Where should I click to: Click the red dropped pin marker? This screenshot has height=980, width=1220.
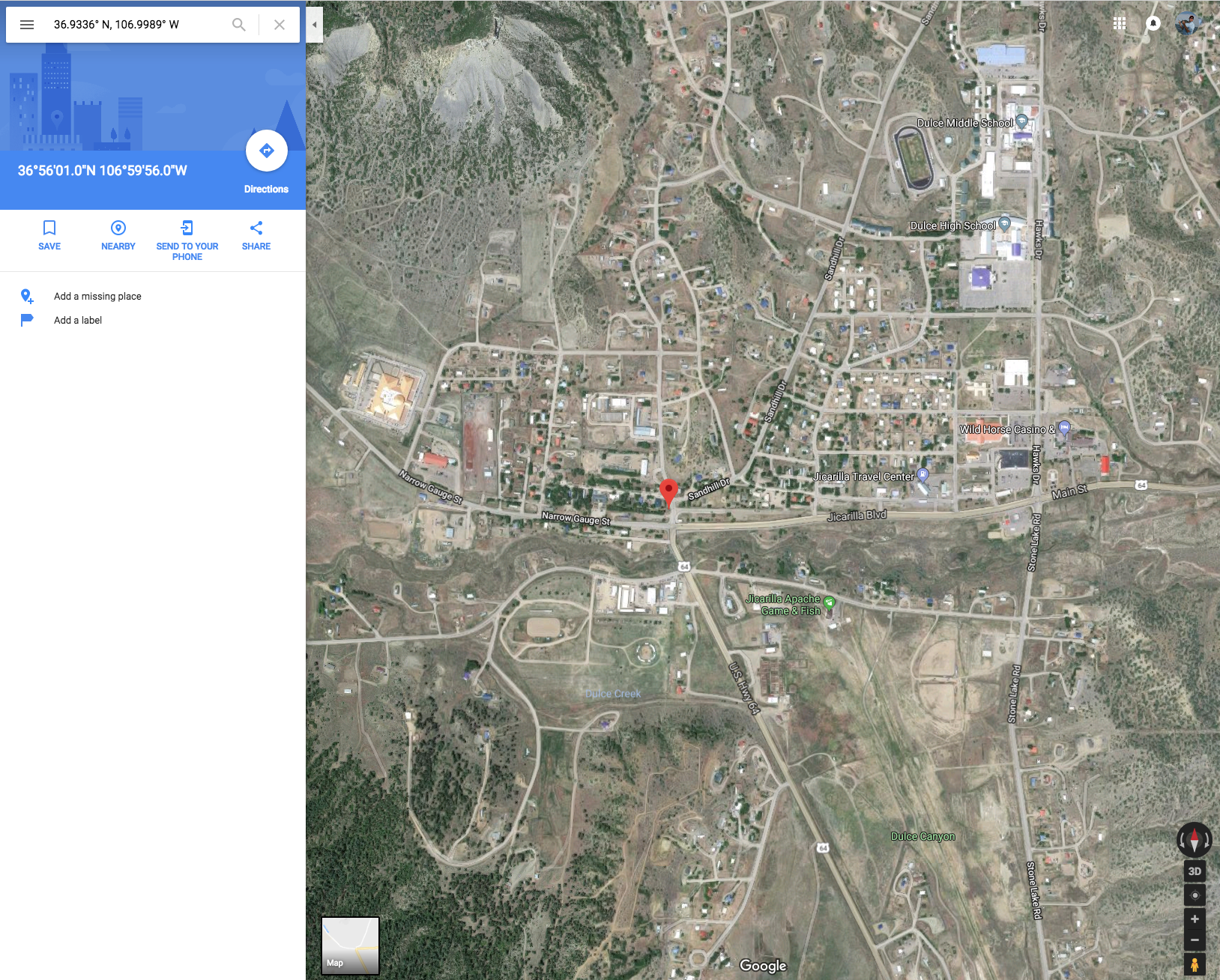[x=668, y=493]
